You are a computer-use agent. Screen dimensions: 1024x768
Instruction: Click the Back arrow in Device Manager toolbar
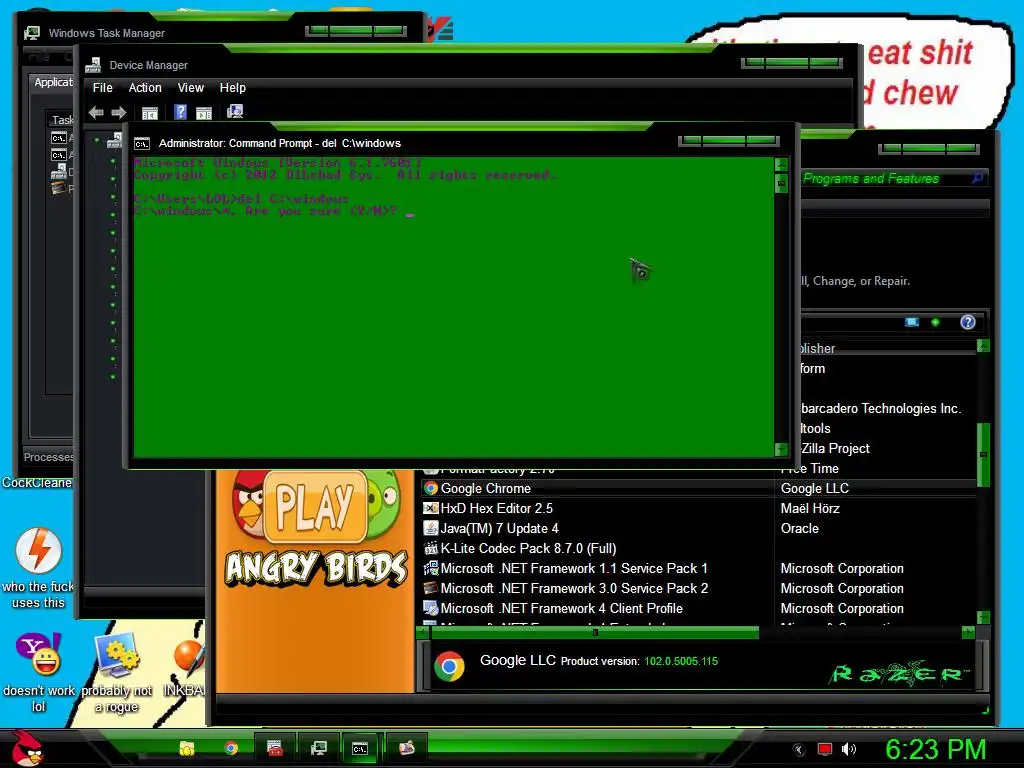[96, 112]
